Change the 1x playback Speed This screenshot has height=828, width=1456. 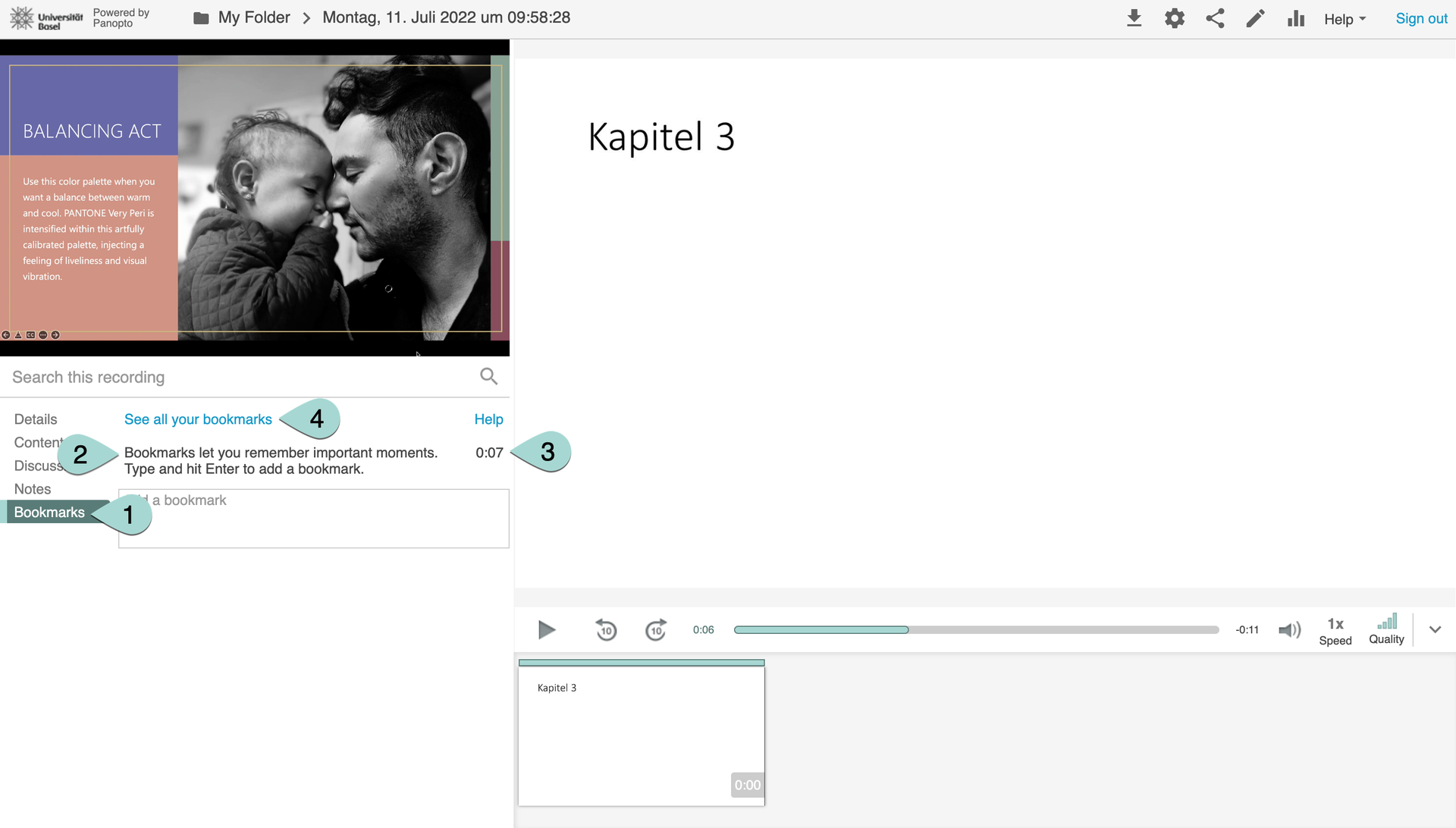(1335, 630)
